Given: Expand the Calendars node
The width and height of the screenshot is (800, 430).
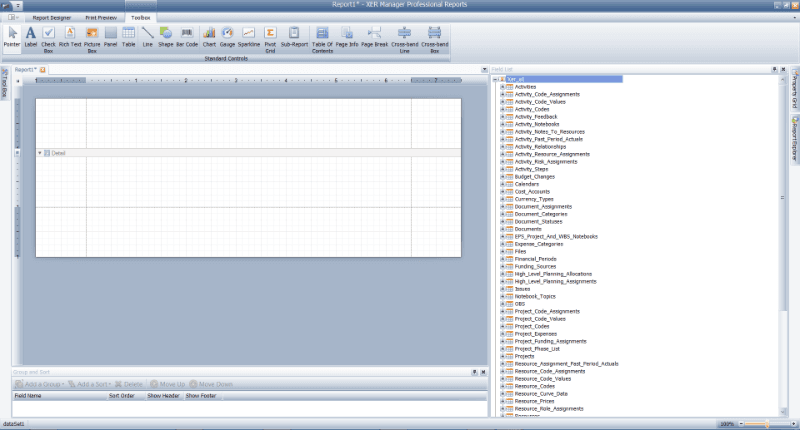Looking at the screenshot, I should click(x=502, y=184).
